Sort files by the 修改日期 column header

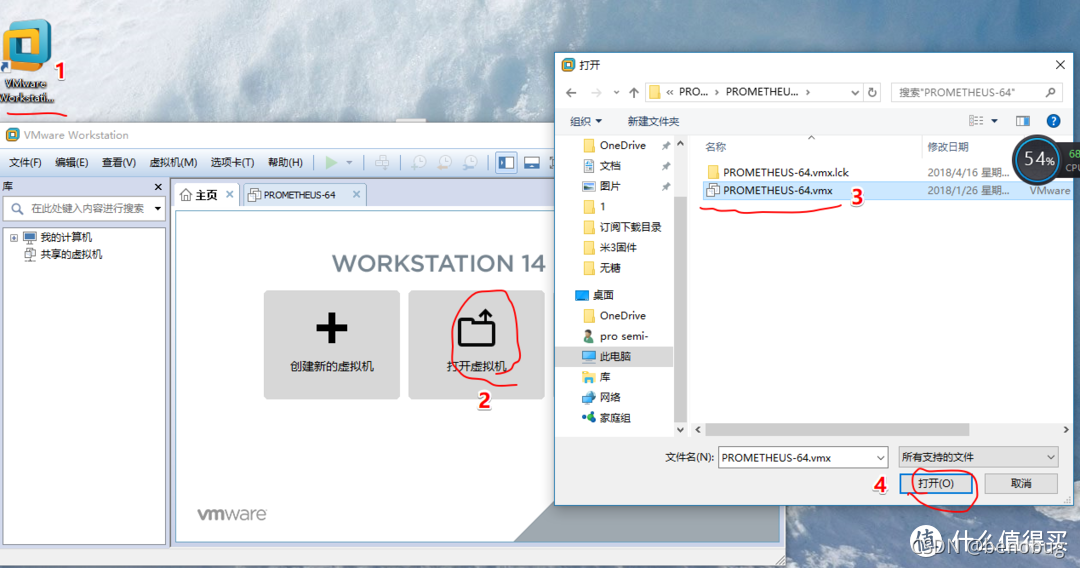pyautogui.click(x=948, y=147)
